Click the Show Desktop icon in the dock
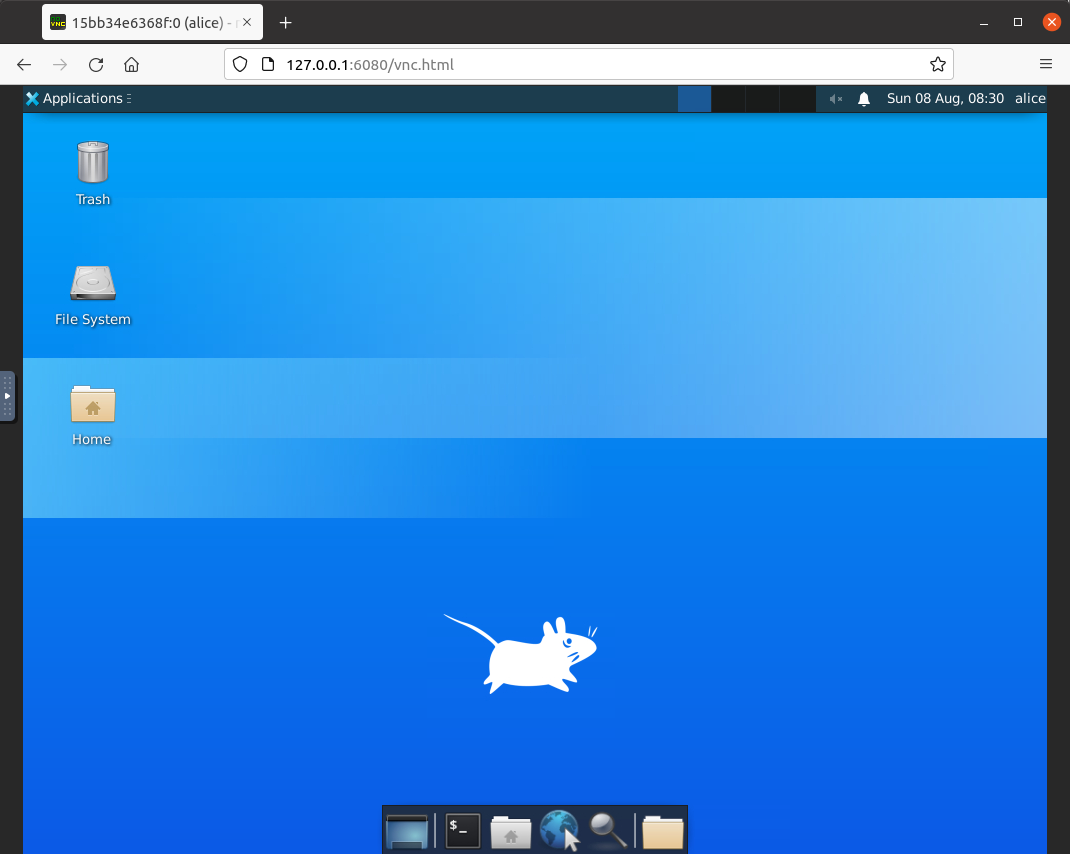 click(x=407, y=830)
